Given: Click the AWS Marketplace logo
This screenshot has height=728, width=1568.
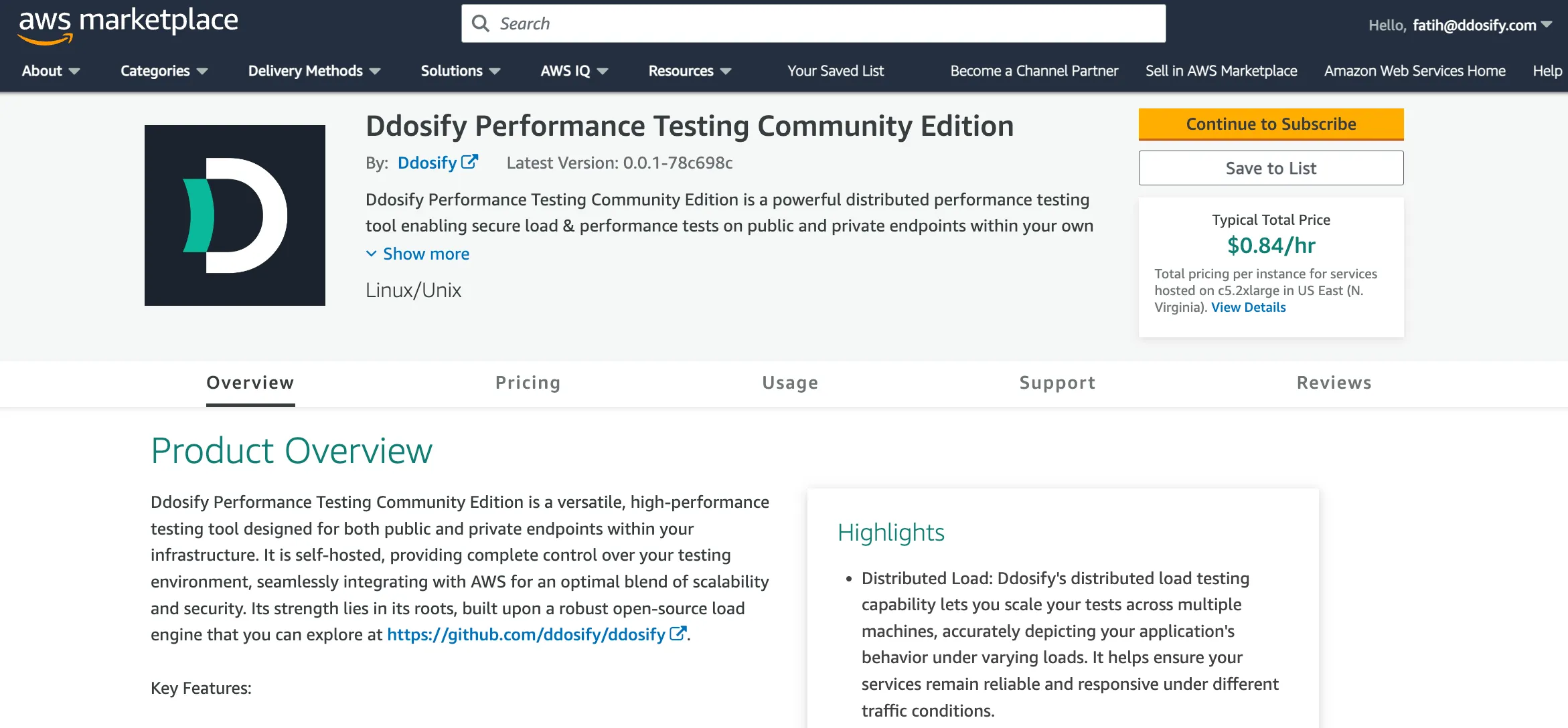Looking at the screenshot, I should click(x=128, y=25).
